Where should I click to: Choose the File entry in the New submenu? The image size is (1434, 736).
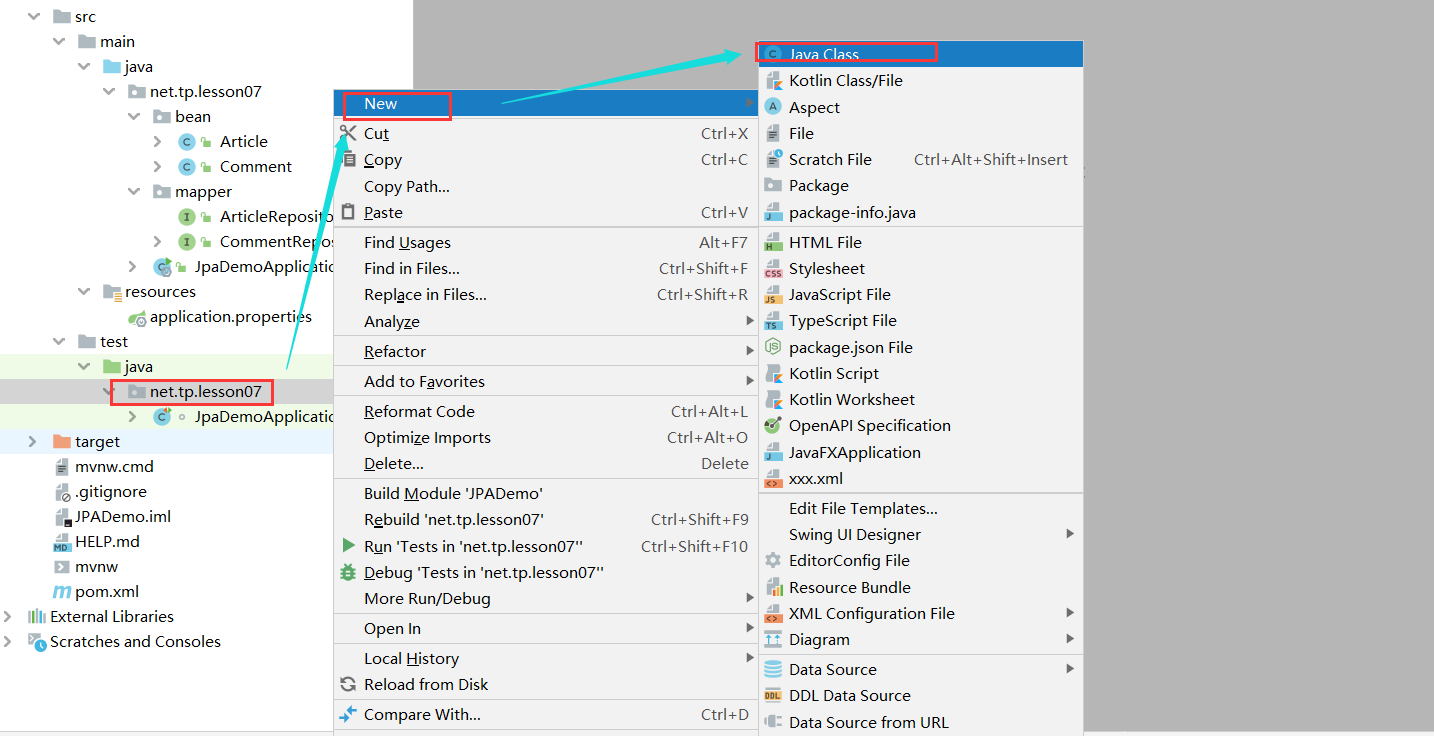[x=921, y=133]
